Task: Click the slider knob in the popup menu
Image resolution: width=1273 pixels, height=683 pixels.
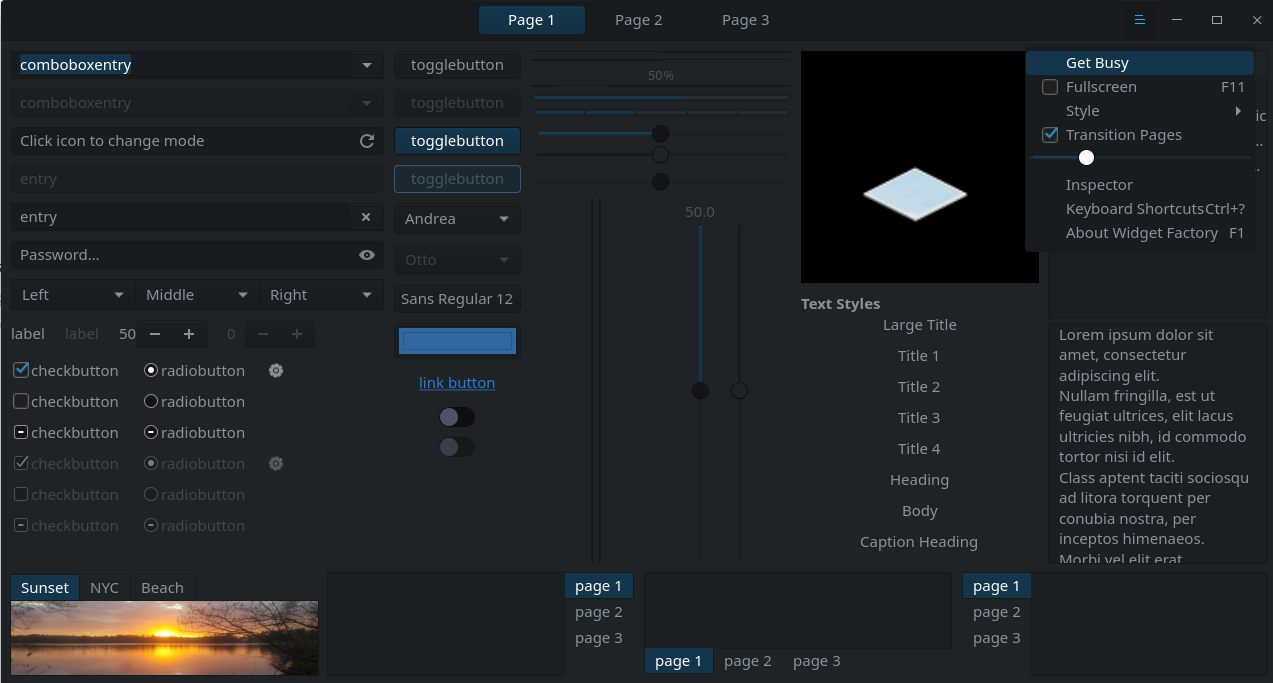Action: [1087, 158]
